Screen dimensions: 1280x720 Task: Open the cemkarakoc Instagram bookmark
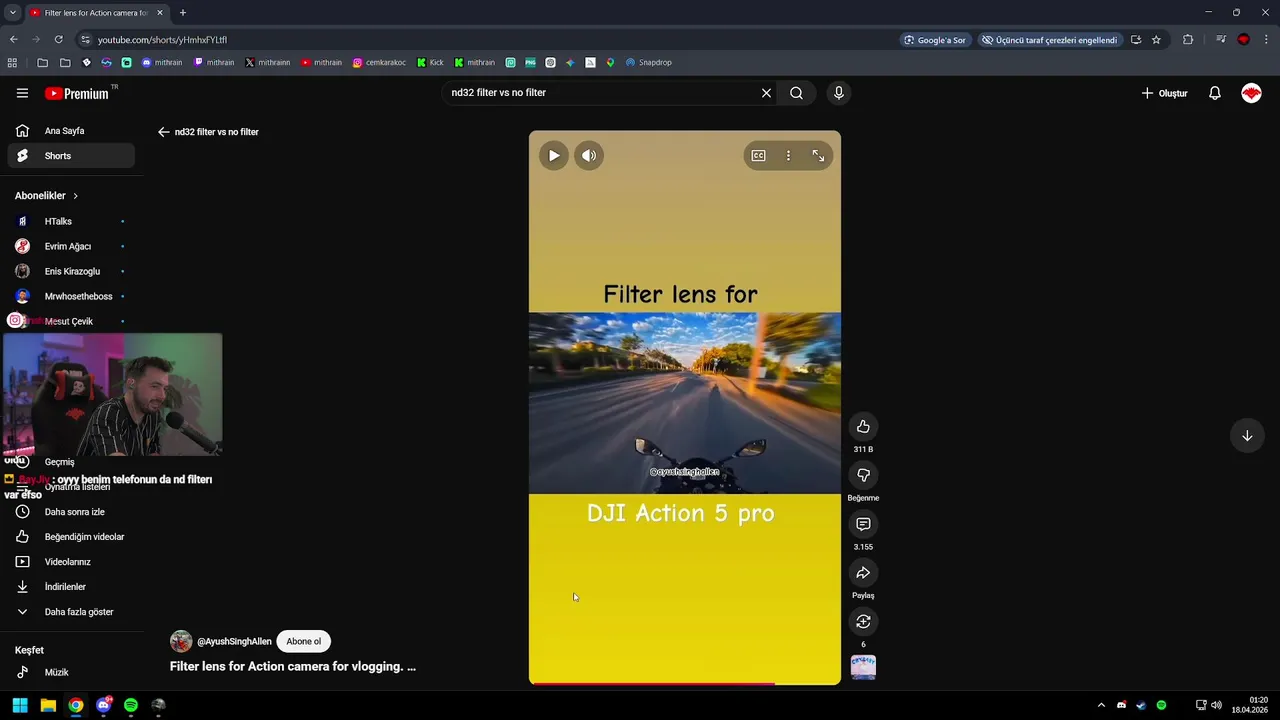point(379,62)
